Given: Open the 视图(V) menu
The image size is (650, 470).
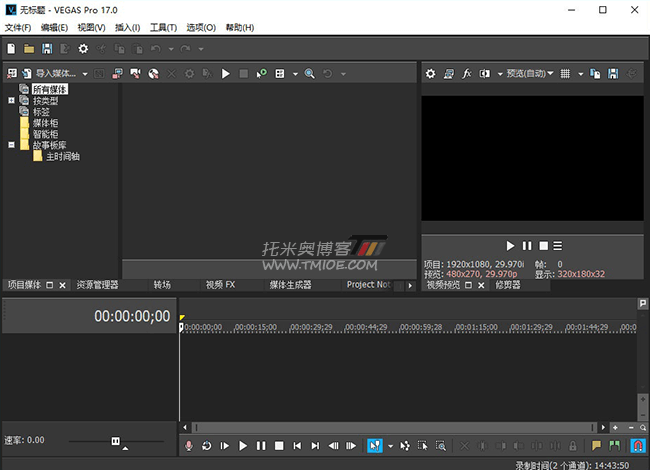Looking at the screenshot, I should 92,27.
